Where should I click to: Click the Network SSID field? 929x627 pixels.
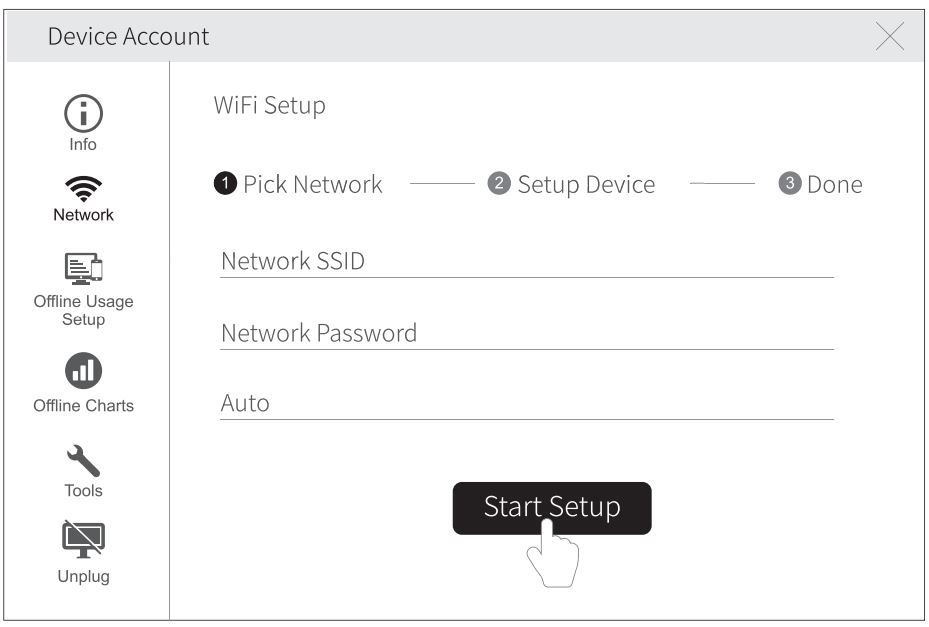point(526,262)
